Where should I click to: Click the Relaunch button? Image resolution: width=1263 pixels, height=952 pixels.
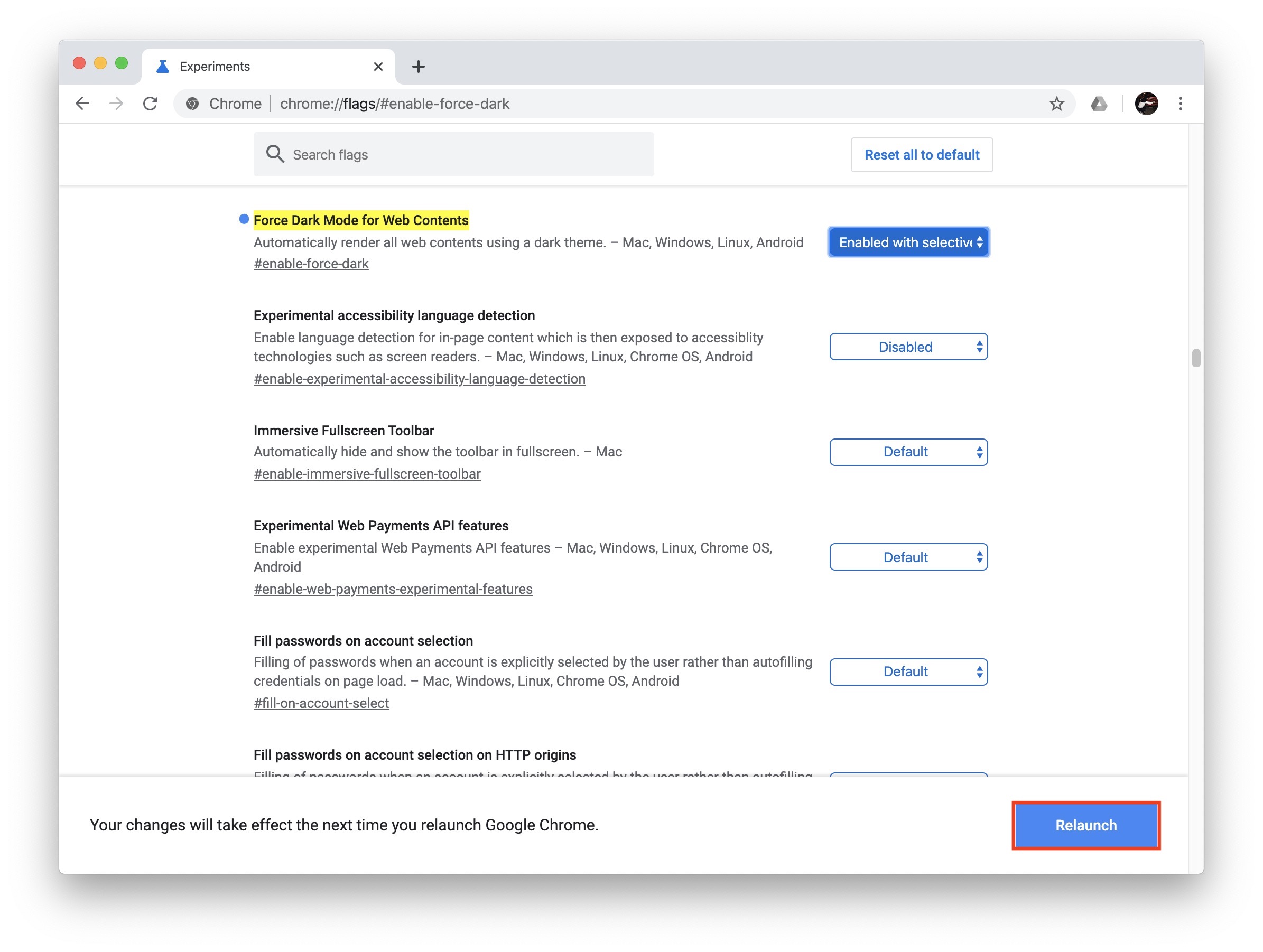click(x=1085, y=825)
